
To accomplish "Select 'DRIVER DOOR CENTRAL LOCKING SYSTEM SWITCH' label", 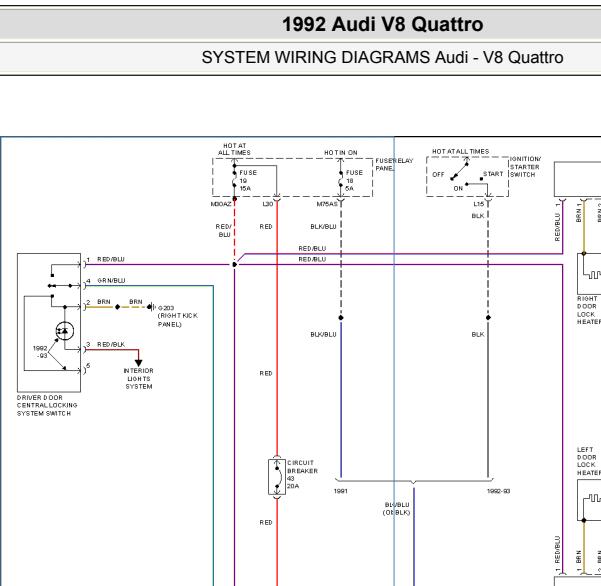I will click(x=47, y=405).
